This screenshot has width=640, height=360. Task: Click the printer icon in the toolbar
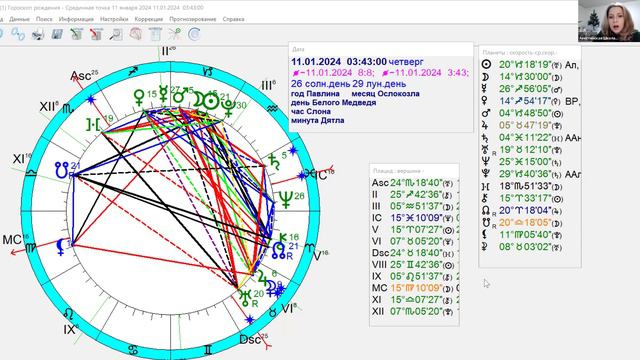tap(38, 34)
